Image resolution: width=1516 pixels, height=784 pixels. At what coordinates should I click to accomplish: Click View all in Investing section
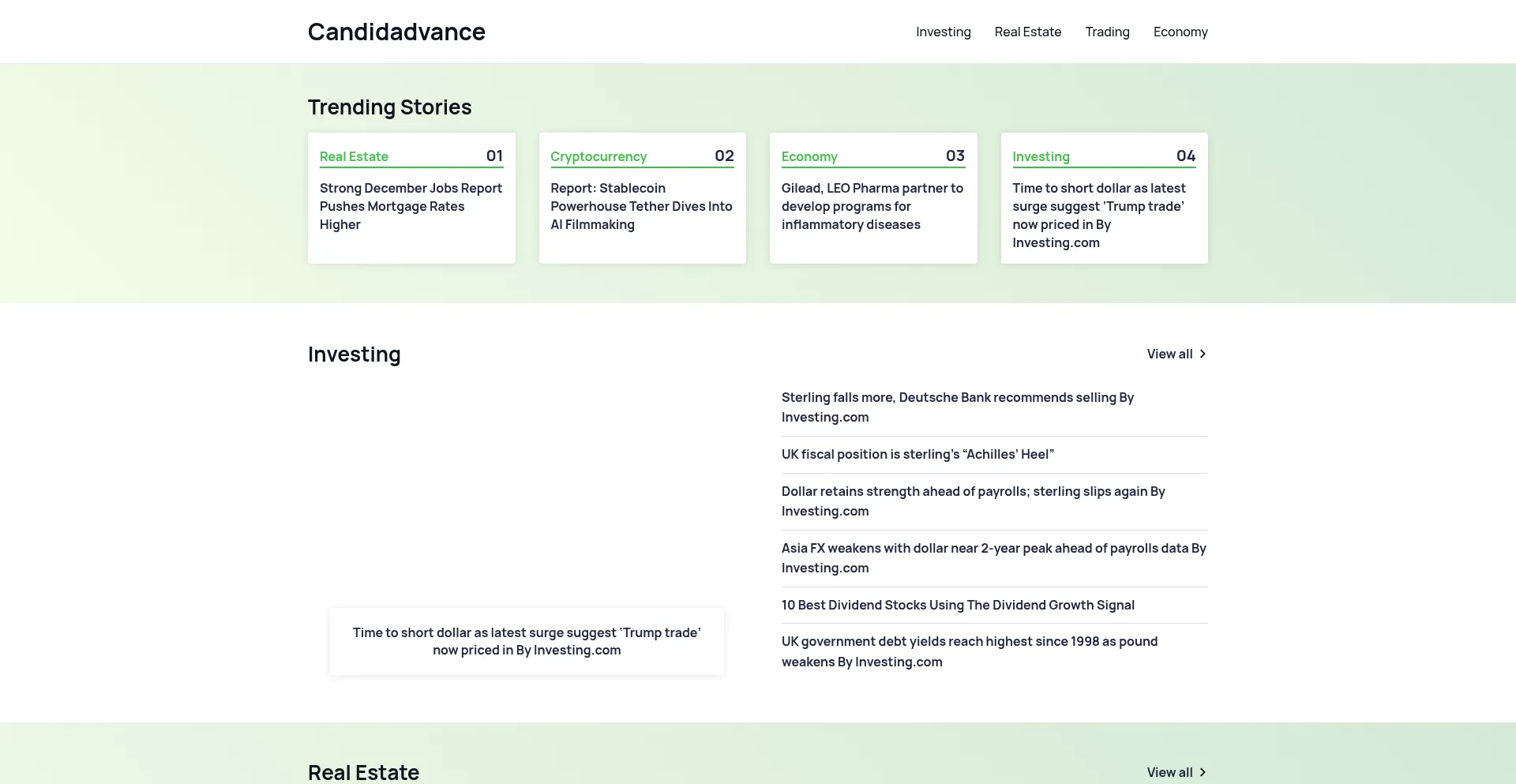(x=1169, y=354)
